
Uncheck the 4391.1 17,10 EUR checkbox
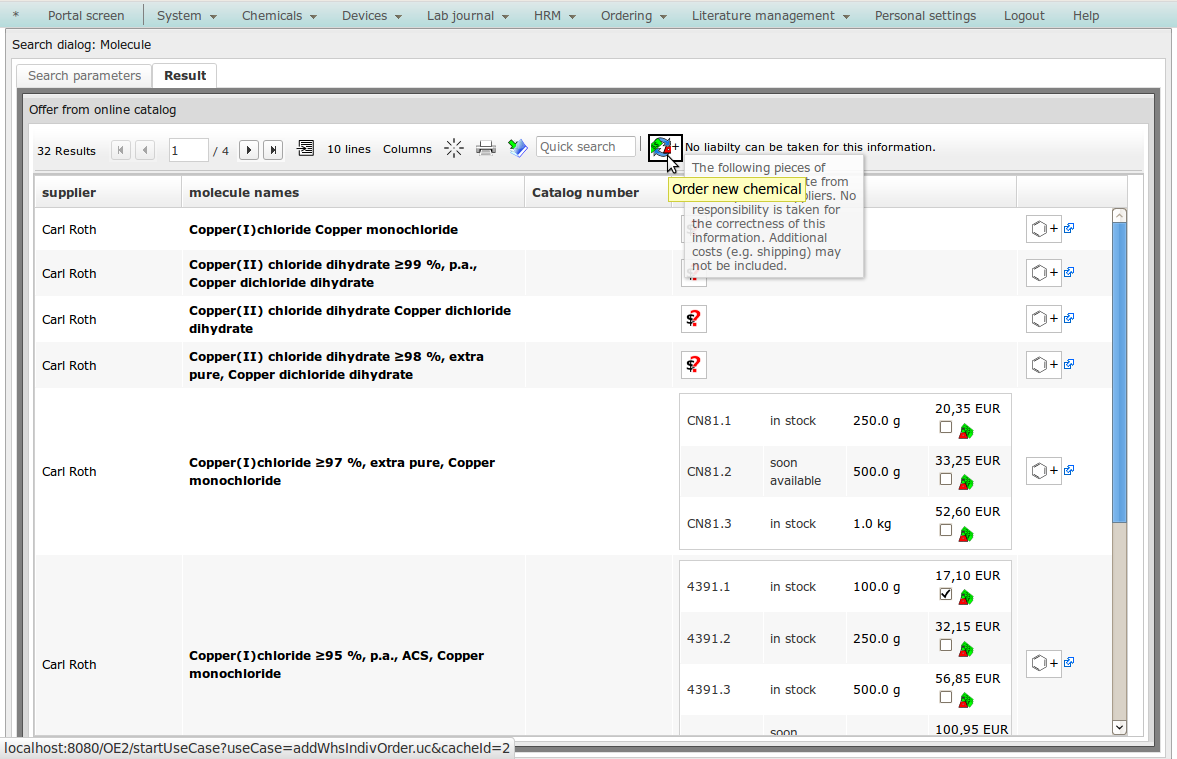[x=946, y=594]
